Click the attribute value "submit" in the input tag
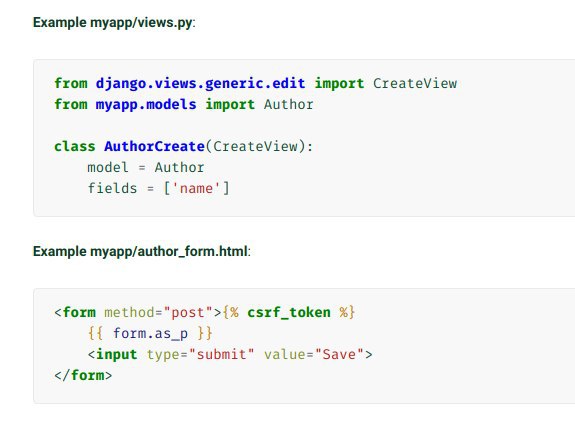The height and width of the screenshot is (426, 575). click(221, 354)
